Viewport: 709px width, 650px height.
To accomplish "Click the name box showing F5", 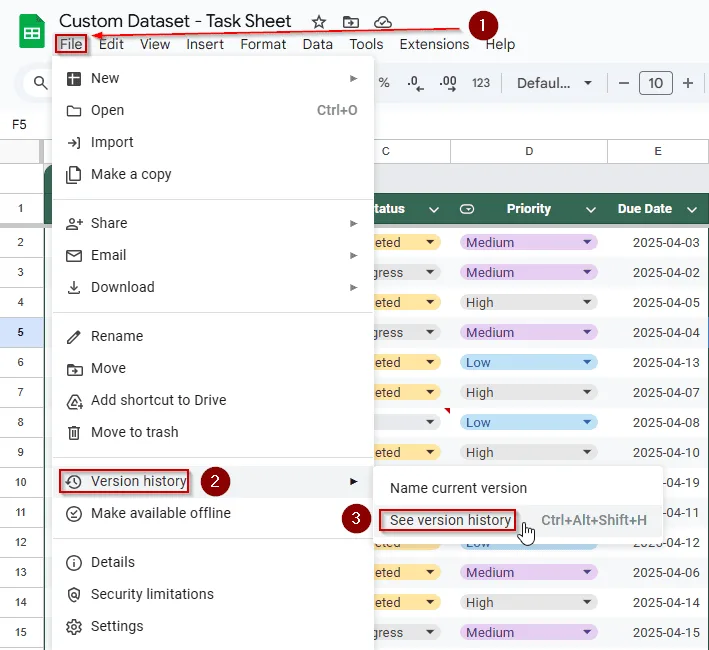I will pyautogui.click(x=19, y=124).
